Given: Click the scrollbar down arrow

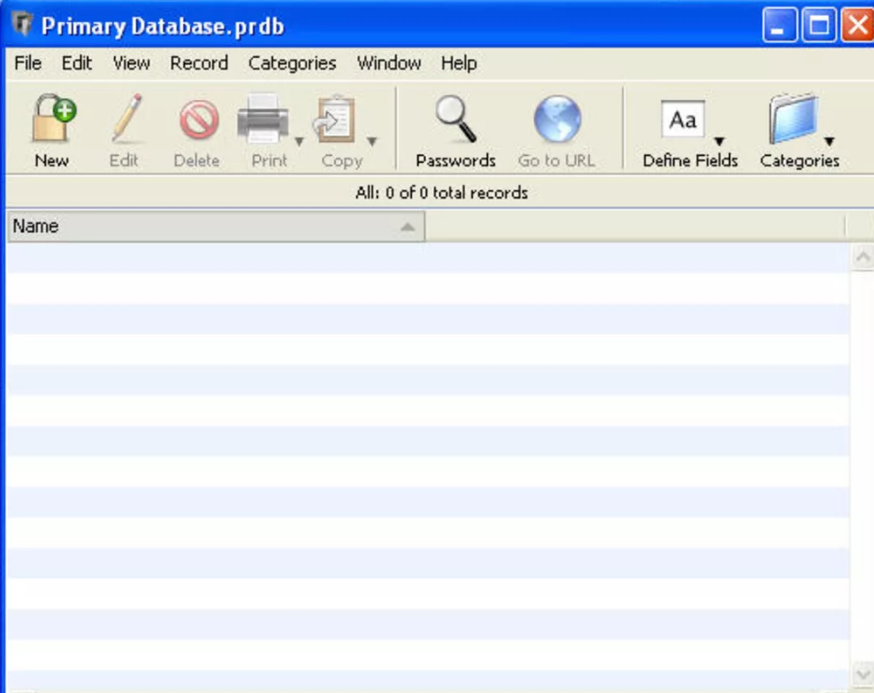Looking at the screenshot, I should [x=862, y=674].
